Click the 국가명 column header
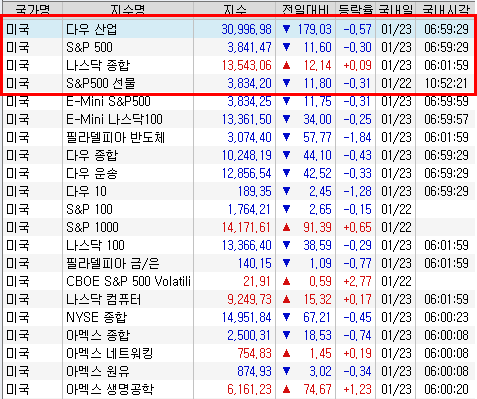Image resolution: width=477 pixels, height=399 pixels. pos(33,9)
